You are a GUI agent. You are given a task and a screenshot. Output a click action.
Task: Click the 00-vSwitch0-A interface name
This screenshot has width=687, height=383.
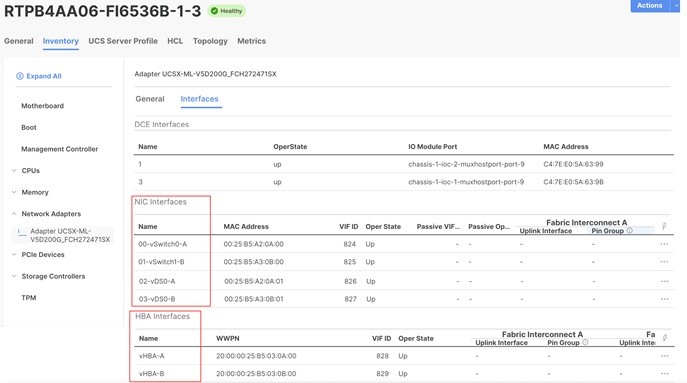162,244
